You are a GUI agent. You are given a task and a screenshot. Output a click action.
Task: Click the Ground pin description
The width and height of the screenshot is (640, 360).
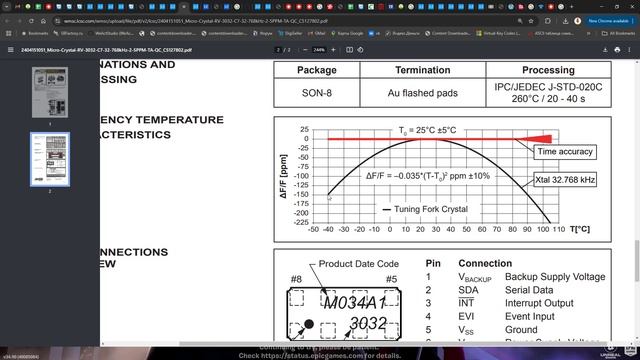(521, 329)
